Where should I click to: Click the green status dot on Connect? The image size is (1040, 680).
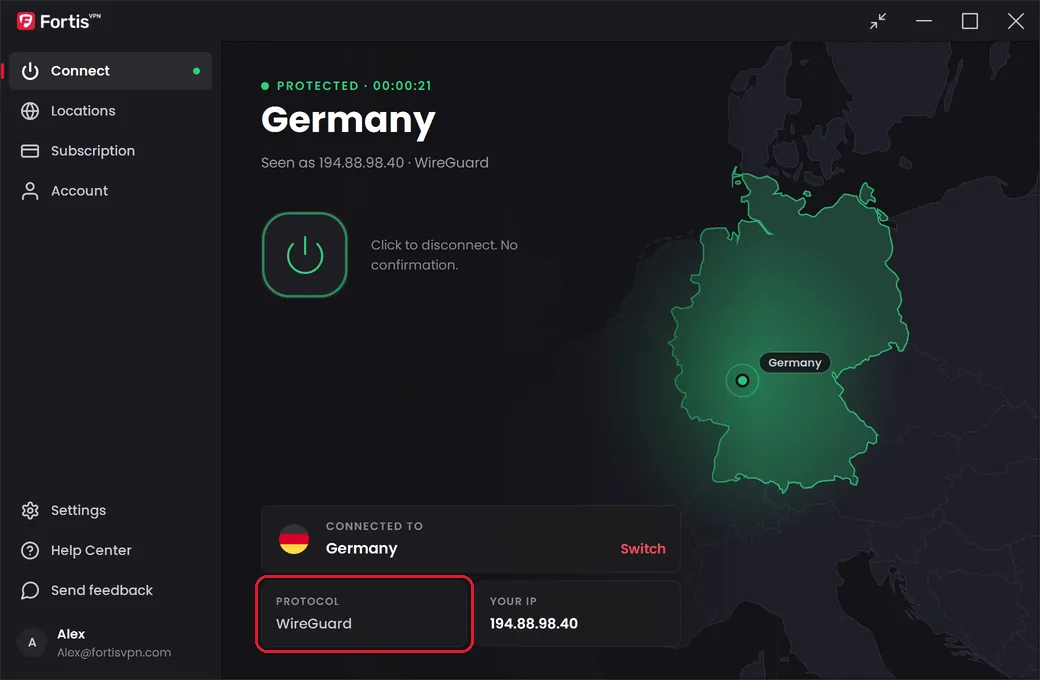(196, 71)
